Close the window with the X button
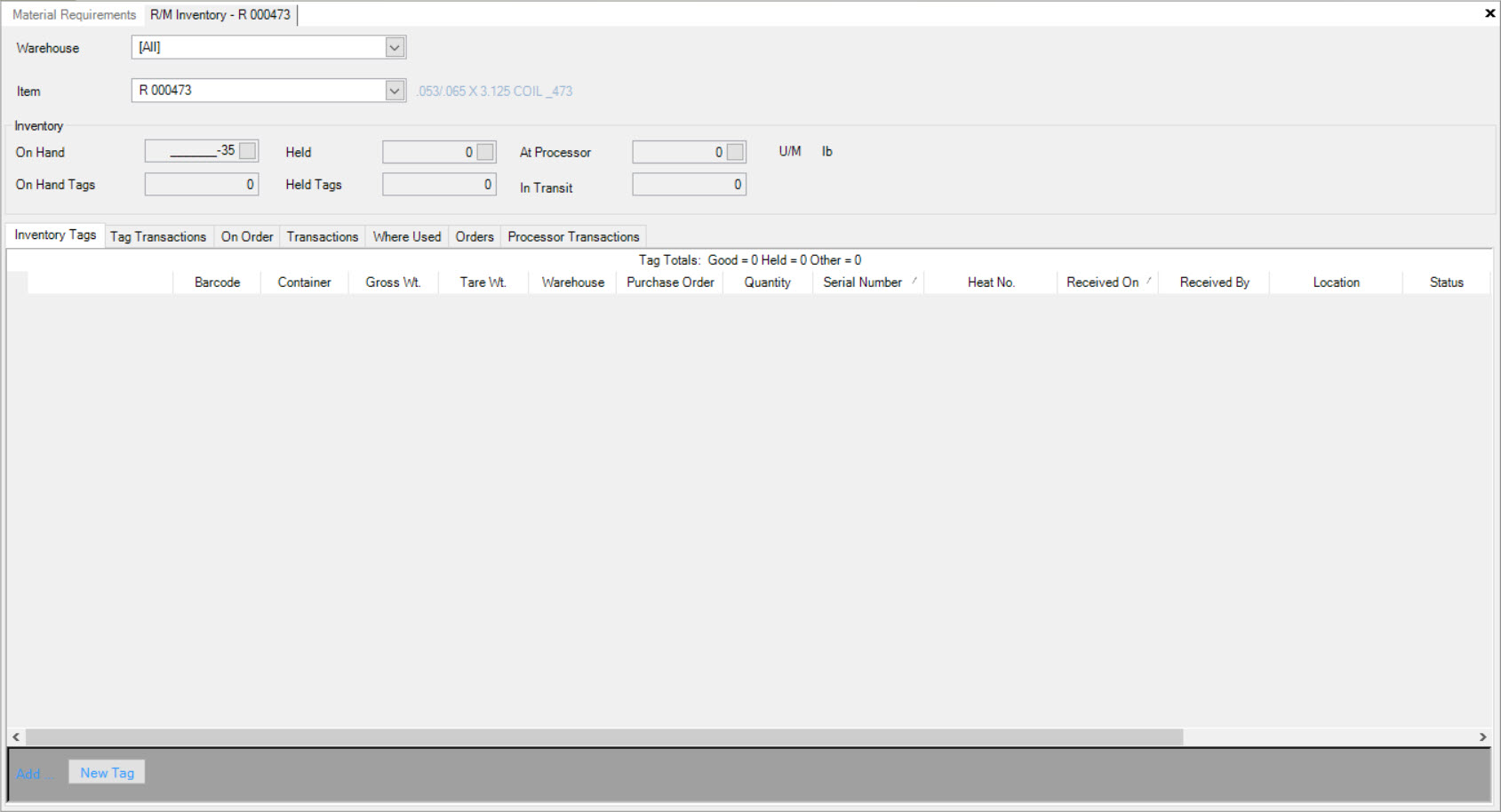This screenshot has height=812, width=1501. (x=1489, y=13)
